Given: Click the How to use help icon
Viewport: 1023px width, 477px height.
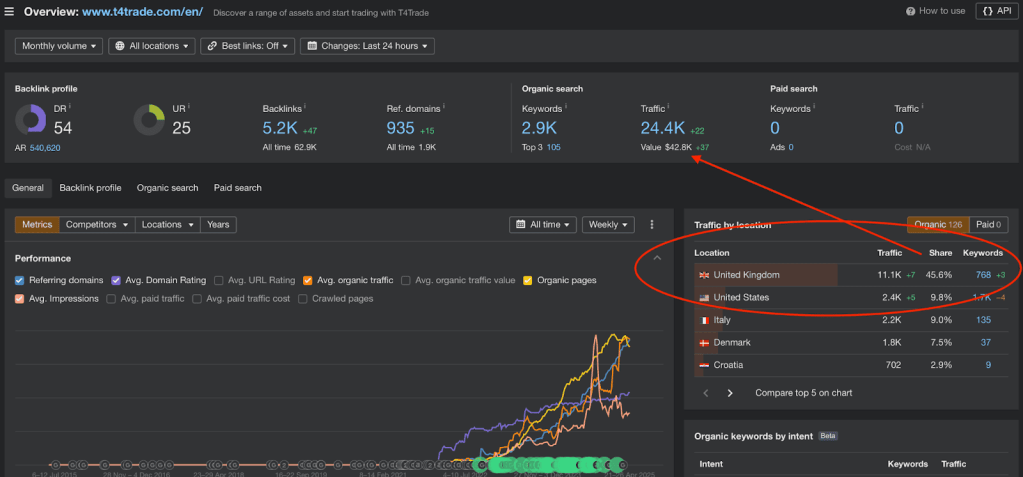Looking at the screenshot, I should pyautogui.click(x=911, y=11).
